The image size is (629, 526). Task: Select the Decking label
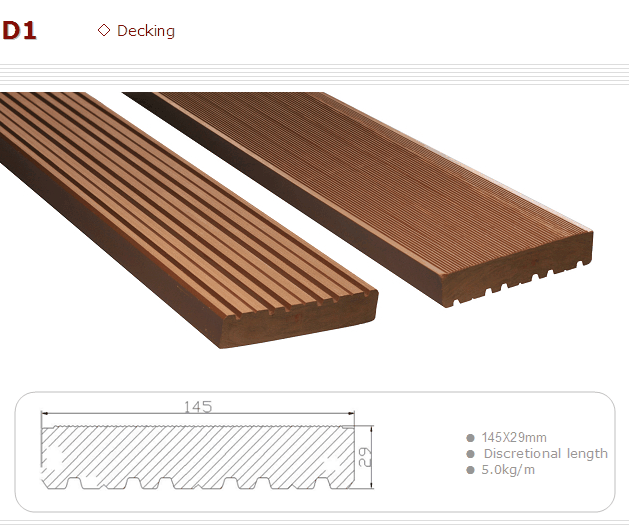tap(146, 31)
